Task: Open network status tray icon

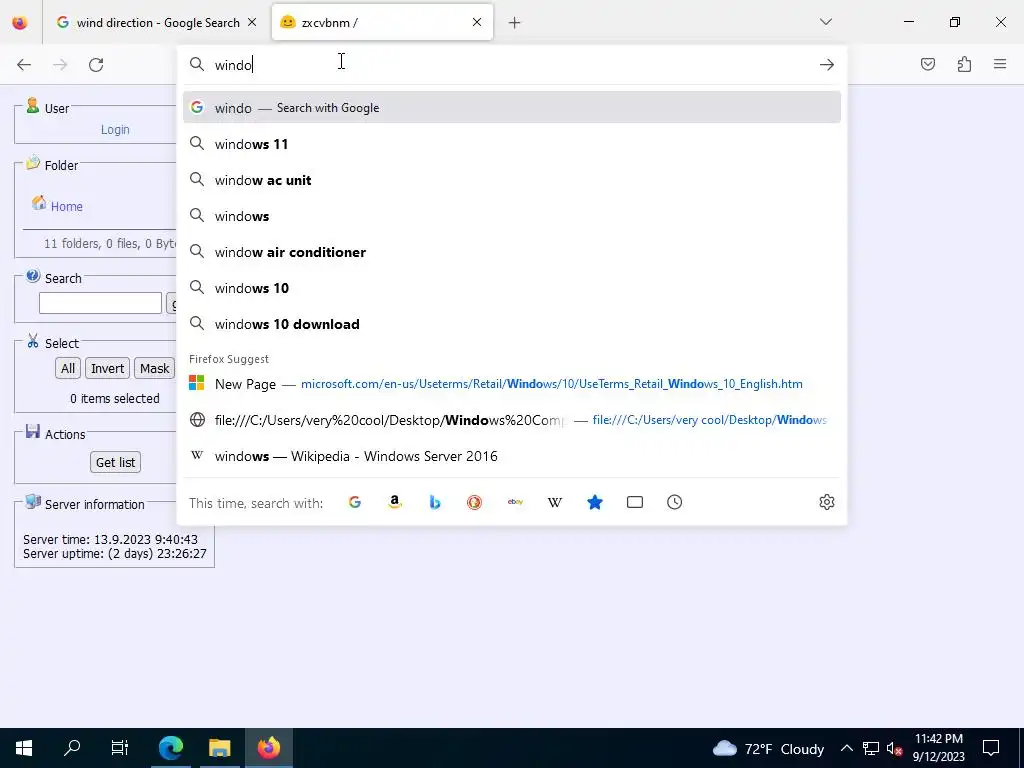Action: pos(871,748)
